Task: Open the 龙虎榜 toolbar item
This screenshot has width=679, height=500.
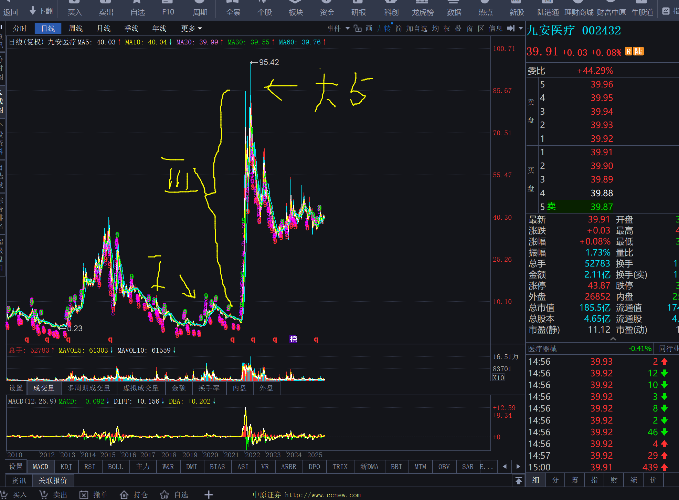Action: click(x=423, y=8)
